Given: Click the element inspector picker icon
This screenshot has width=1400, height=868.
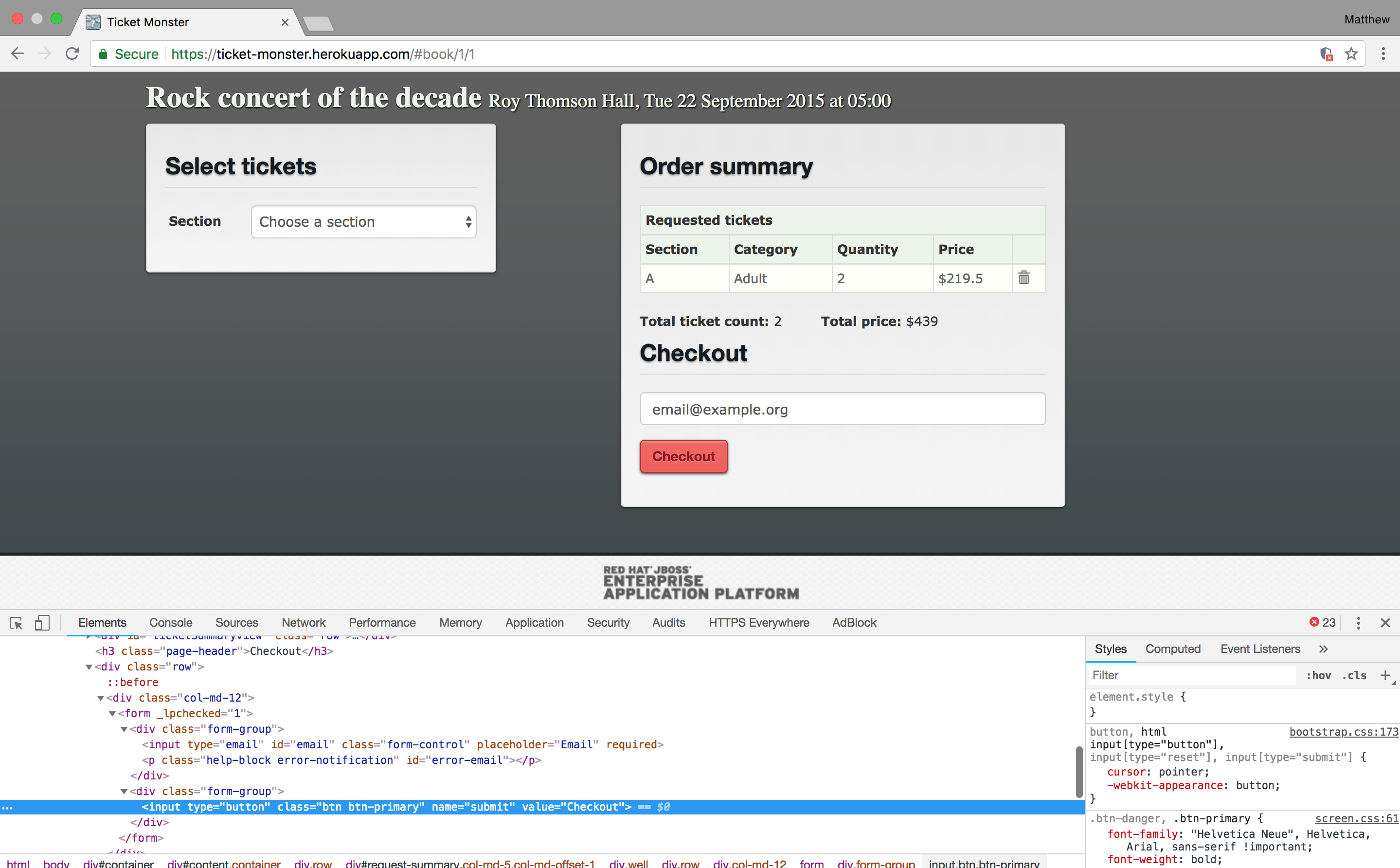Looking at the screenshot, I should click(16, 623).
